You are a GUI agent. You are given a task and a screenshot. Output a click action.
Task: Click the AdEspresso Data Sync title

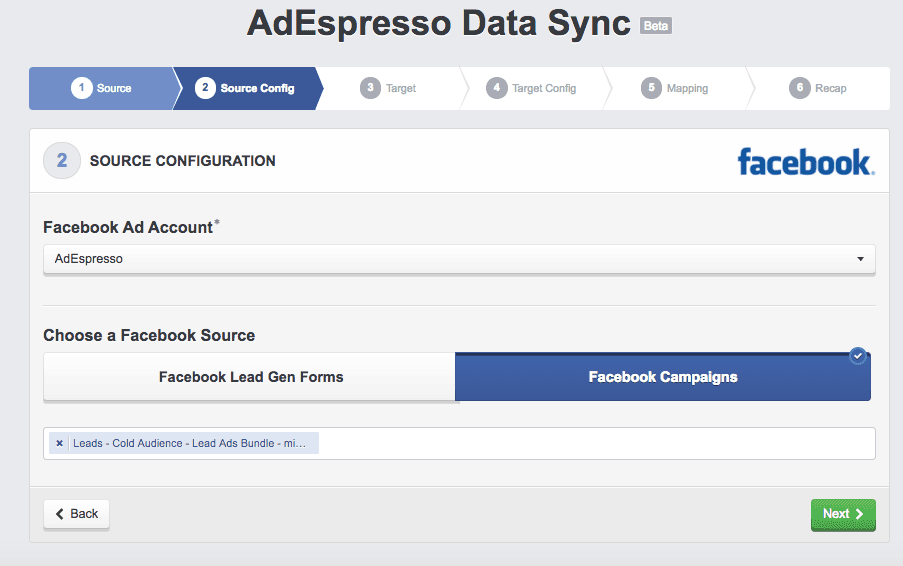pos(438,26)
